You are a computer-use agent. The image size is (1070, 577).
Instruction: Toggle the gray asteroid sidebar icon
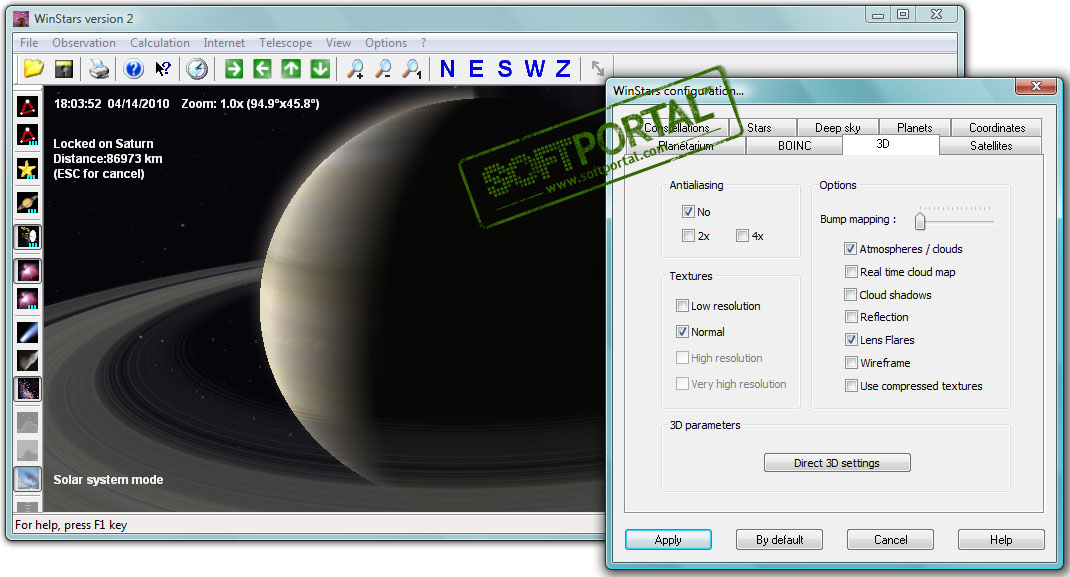[27, 361]
